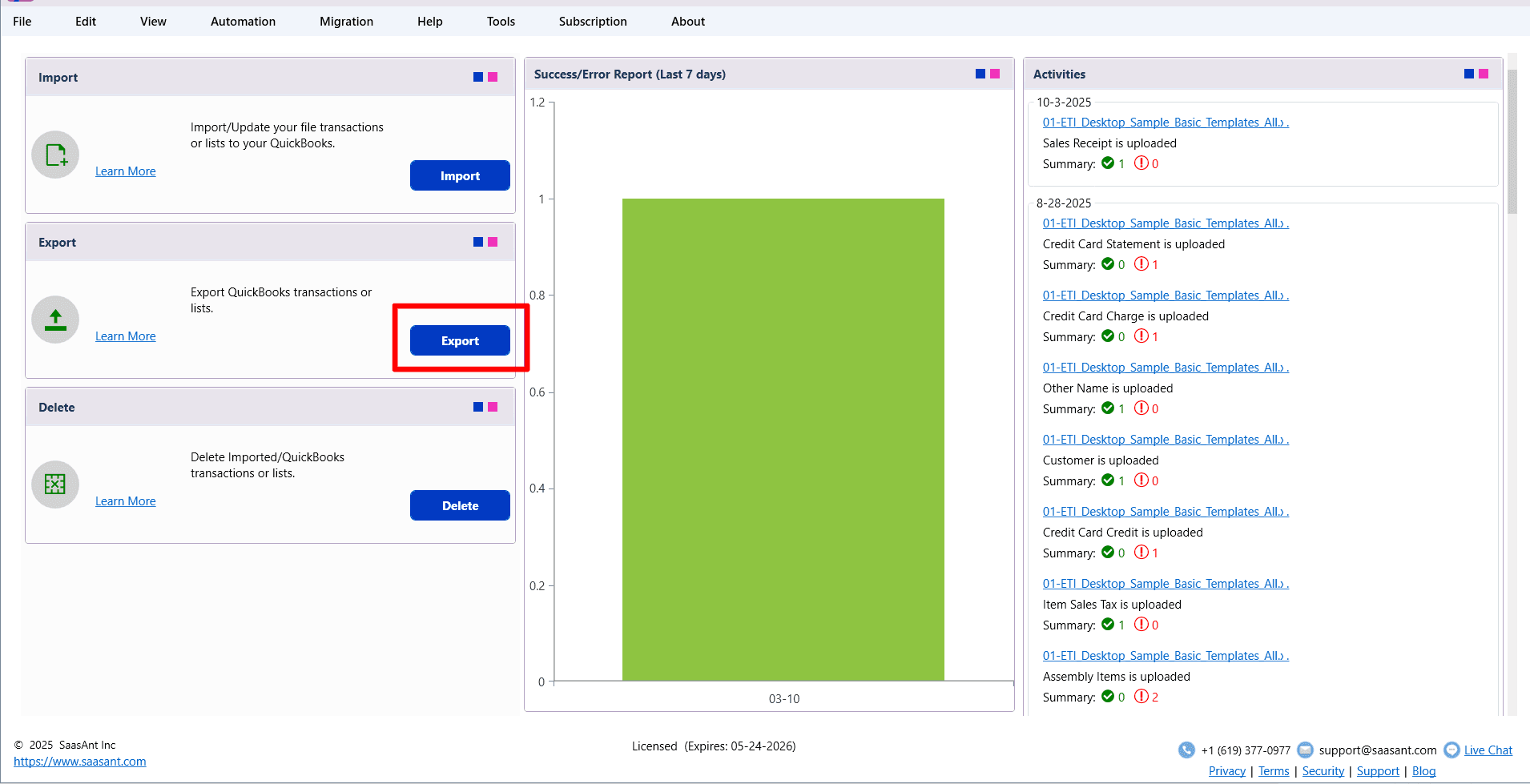
Task: Open the Live Chat link
Action: 1488,750
